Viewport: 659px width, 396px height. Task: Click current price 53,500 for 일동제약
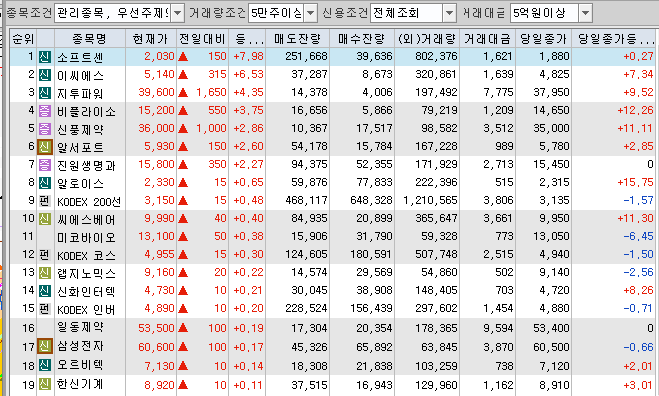pyautogui.click(x=156, y=328)
